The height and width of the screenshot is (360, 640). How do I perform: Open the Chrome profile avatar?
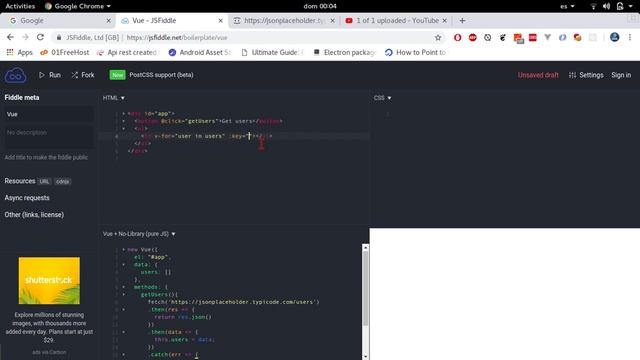pyautogui.click(x=614, y=37)
